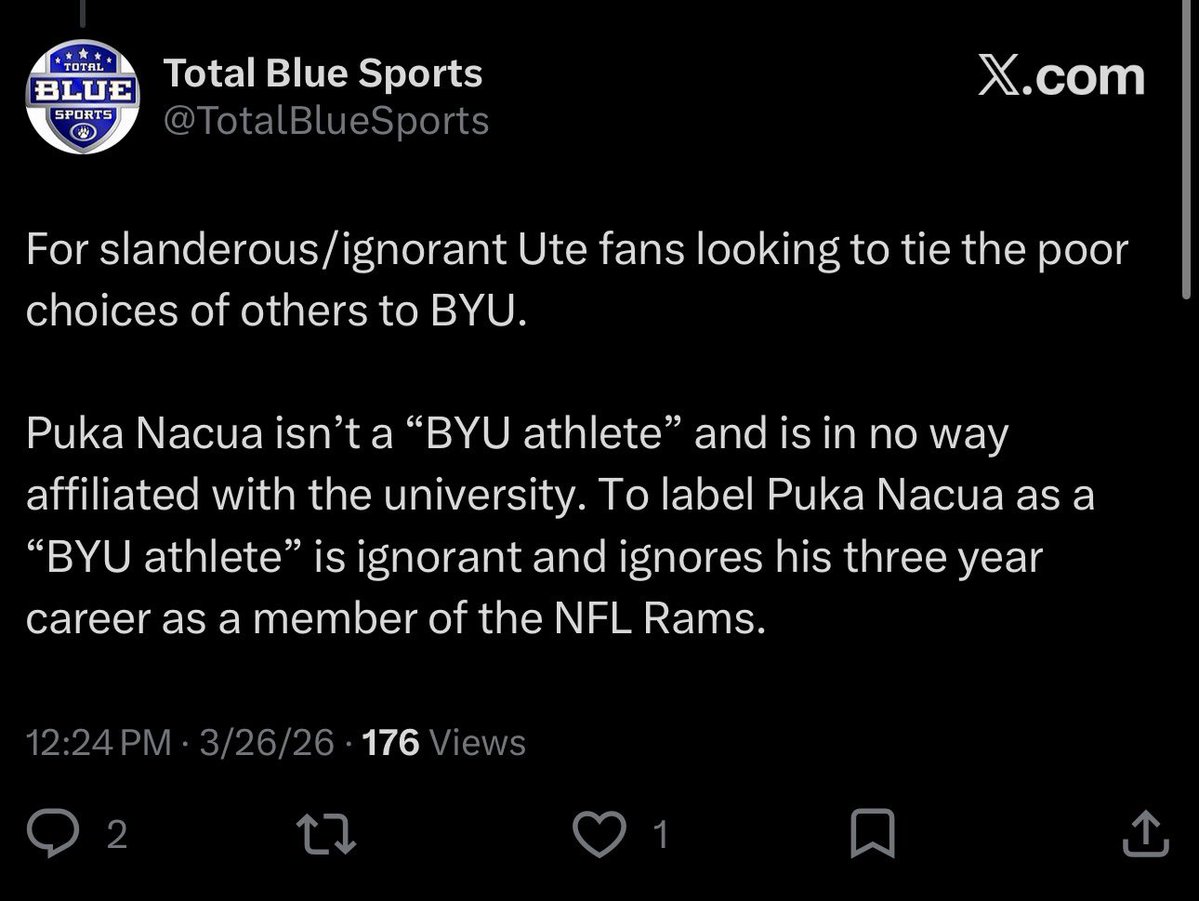1199x901 pixels.
Task: View the reply count number 2
Action: [116, 834]
